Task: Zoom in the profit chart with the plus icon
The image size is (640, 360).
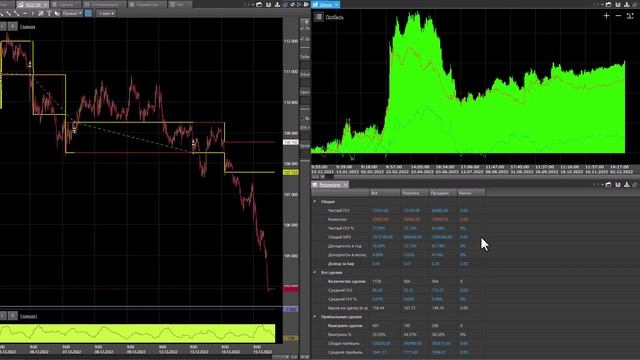Action: 607,16
